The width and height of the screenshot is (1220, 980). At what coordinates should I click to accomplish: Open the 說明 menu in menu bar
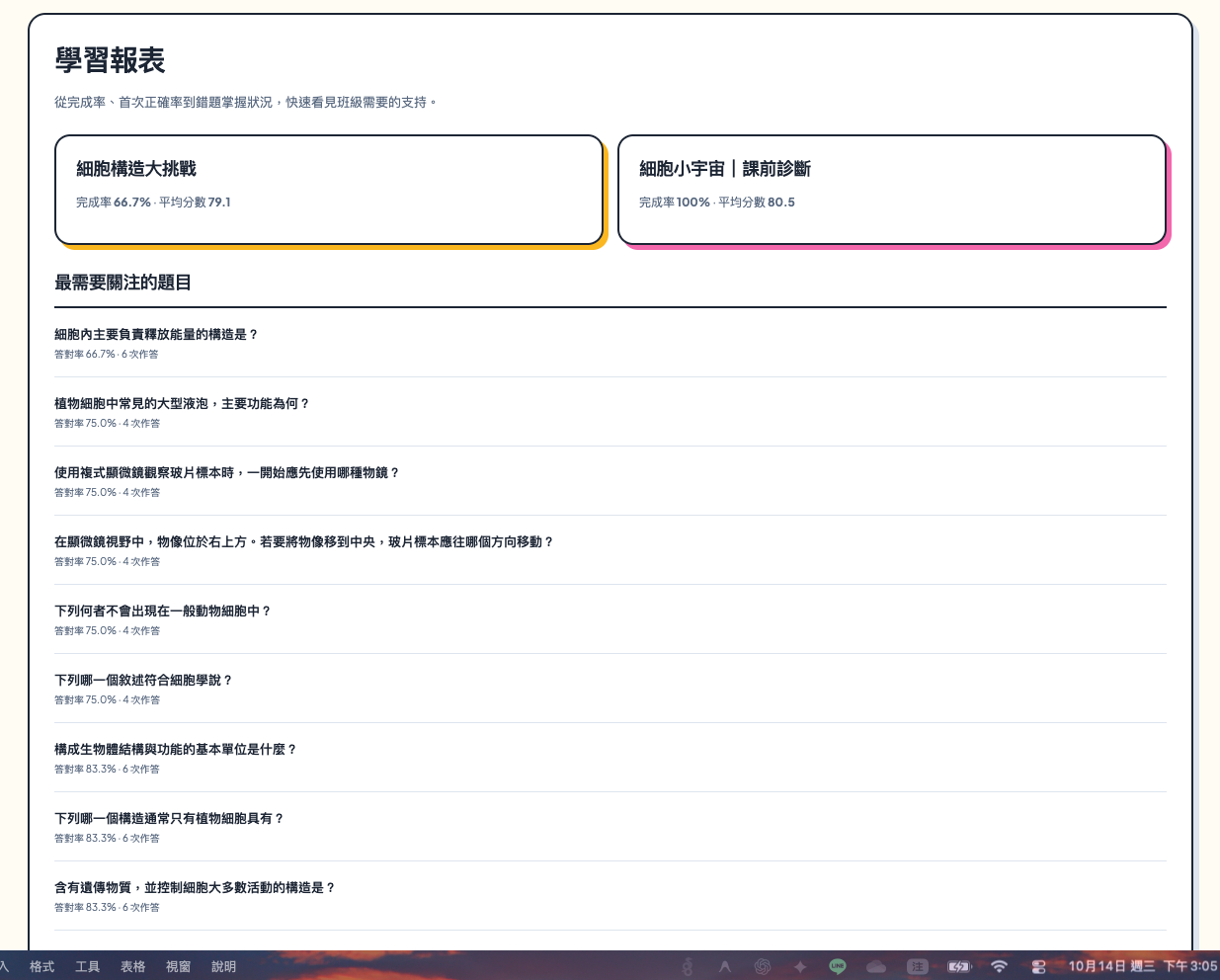(223, 966)
